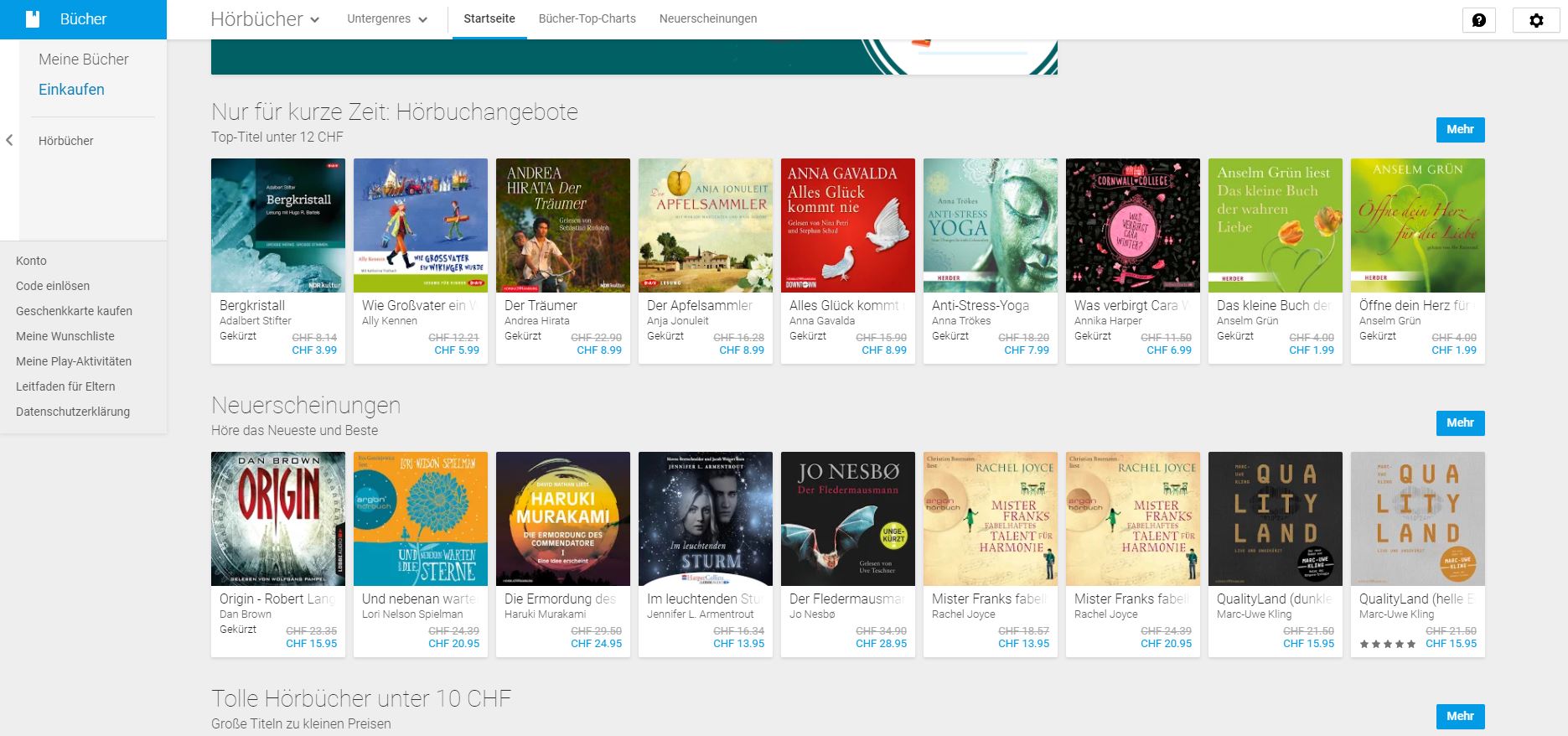The height and width of the screenshot is (736, 1568).
Task: Expand the Hörbücher genre dropdown
Action: pos(265,19)
